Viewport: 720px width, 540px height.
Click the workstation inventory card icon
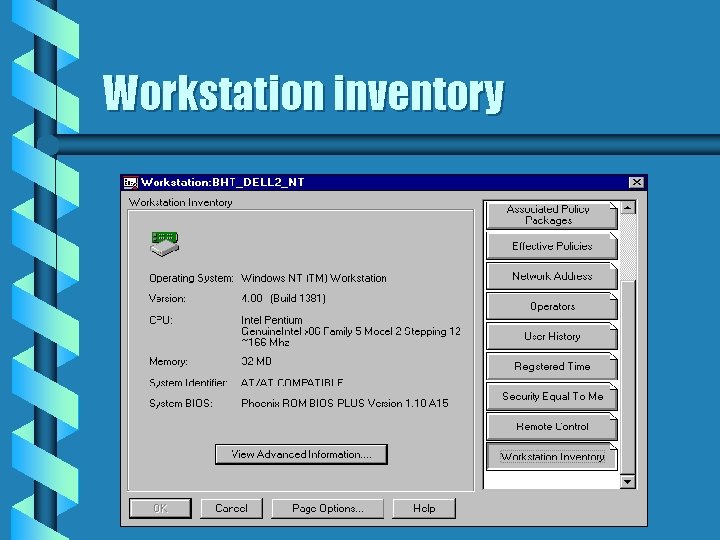coord(165,244)
